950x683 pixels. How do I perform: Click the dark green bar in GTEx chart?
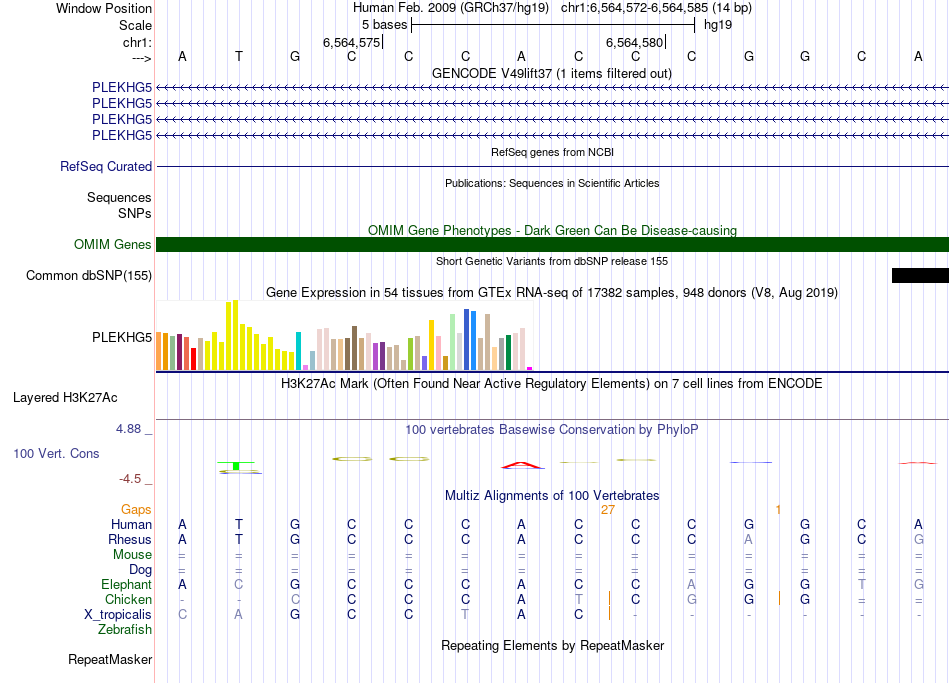point(508,352)
